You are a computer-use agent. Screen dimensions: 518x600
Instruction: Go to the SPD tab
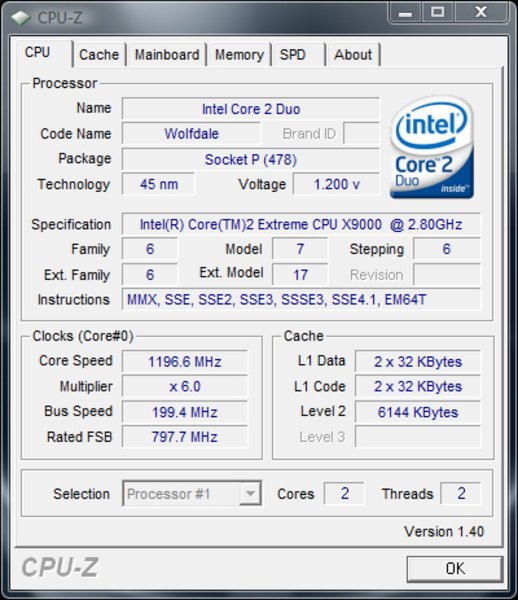299,55
